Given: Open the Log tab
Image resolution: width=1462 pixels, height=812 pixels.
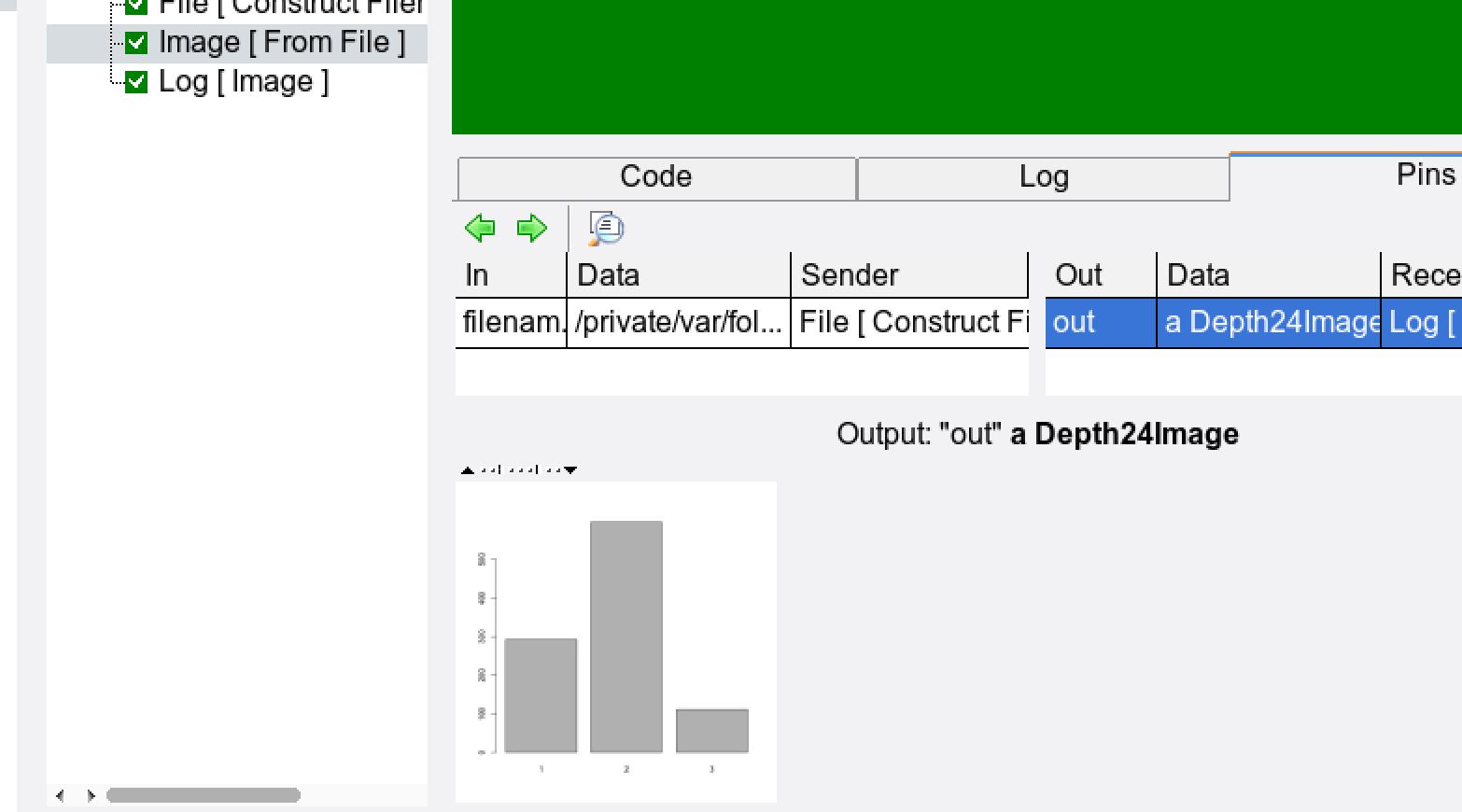Looking at the screenshot, I should [x=1043, y=177].
